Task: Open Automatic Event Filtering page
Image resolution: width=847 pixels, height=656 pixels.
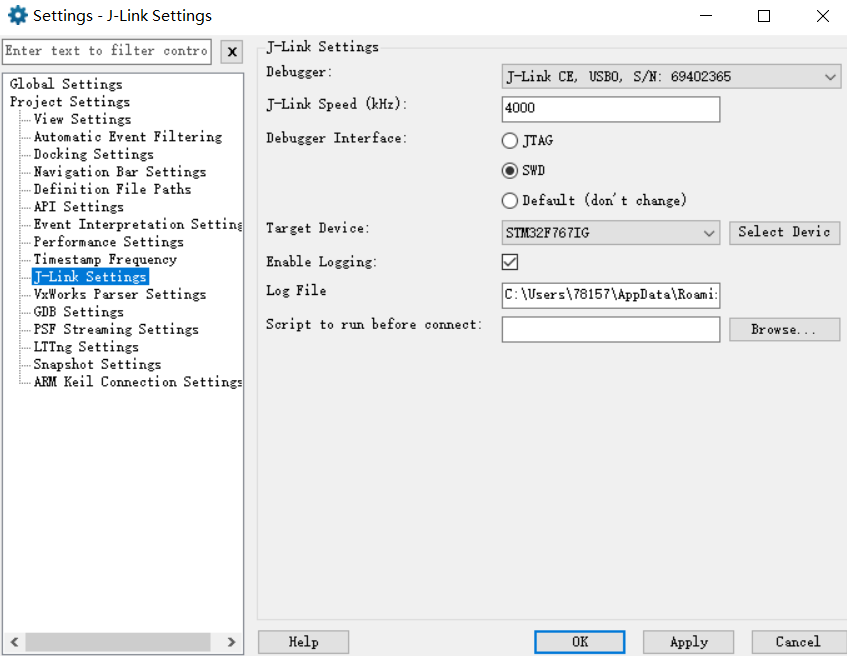Action: pos(128,137)
